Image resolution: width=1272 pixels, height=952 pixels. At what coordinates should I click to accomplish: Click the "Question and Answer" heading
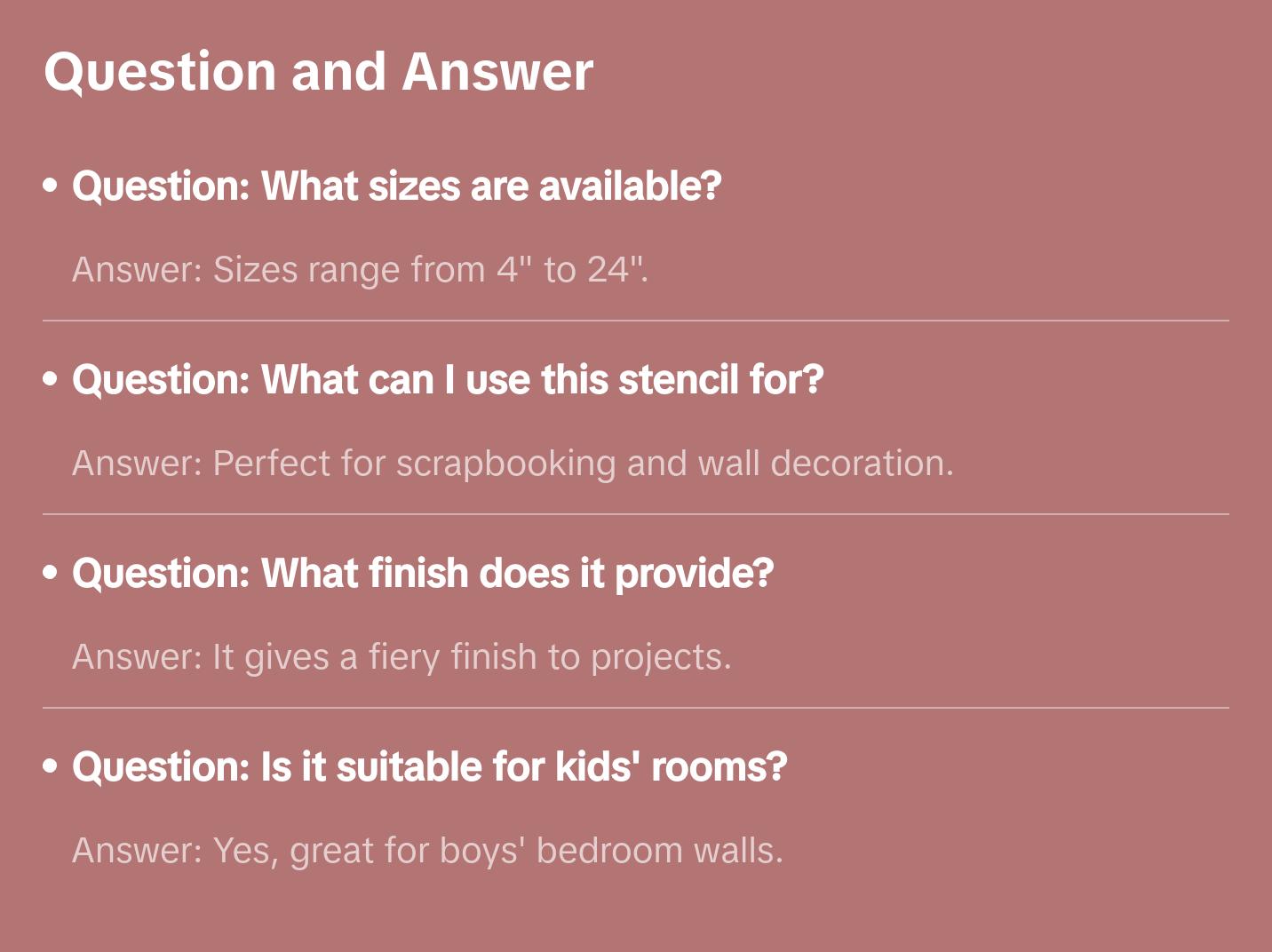tap(318, 72)
